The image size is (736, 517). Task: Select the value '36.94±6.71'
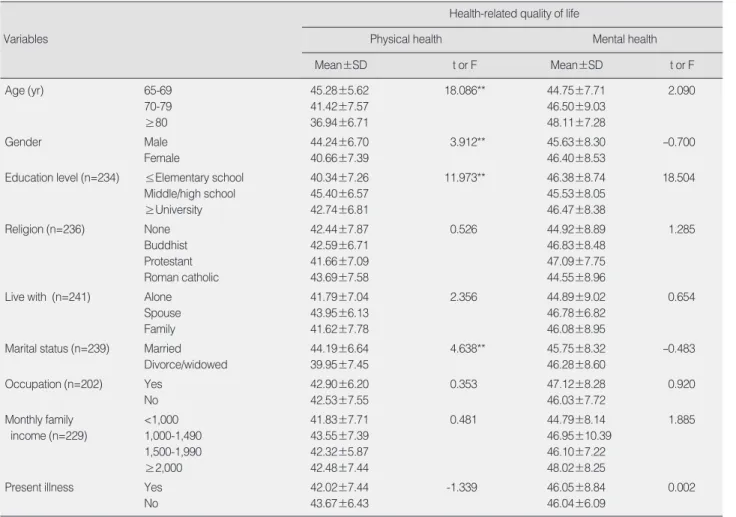[x=339, y=123]
